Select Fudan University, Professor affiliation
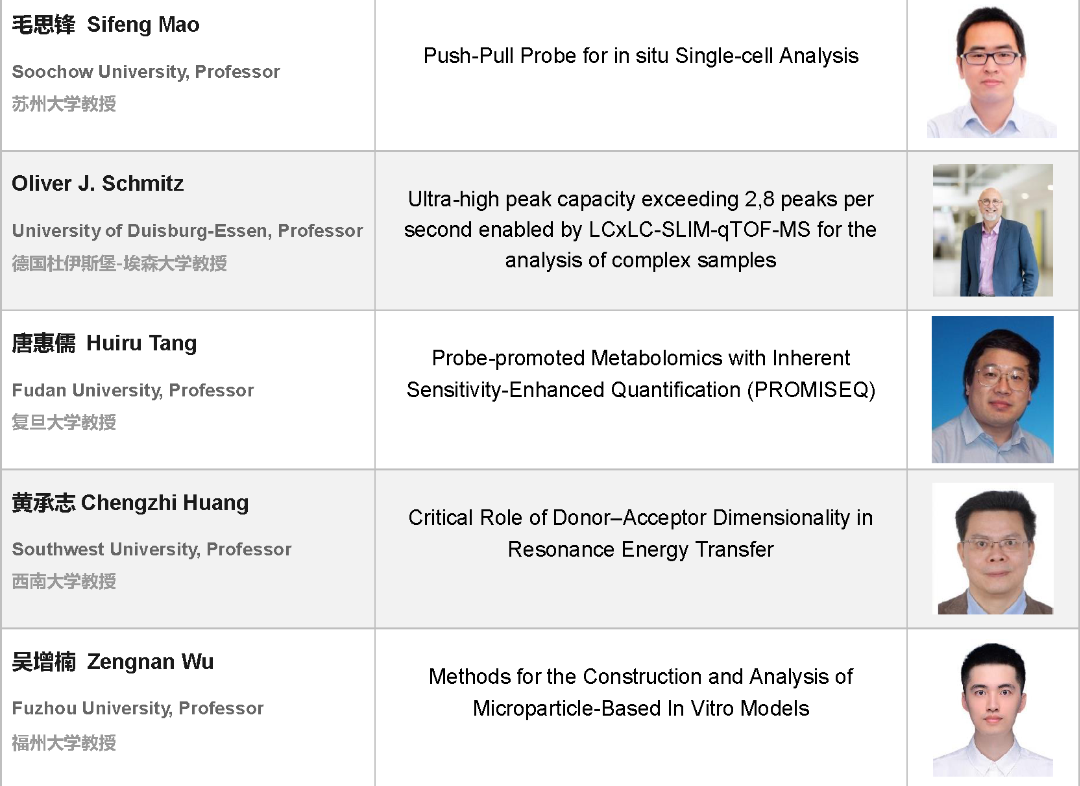Viewport: 1080px width, 786px height. point(133,391)
